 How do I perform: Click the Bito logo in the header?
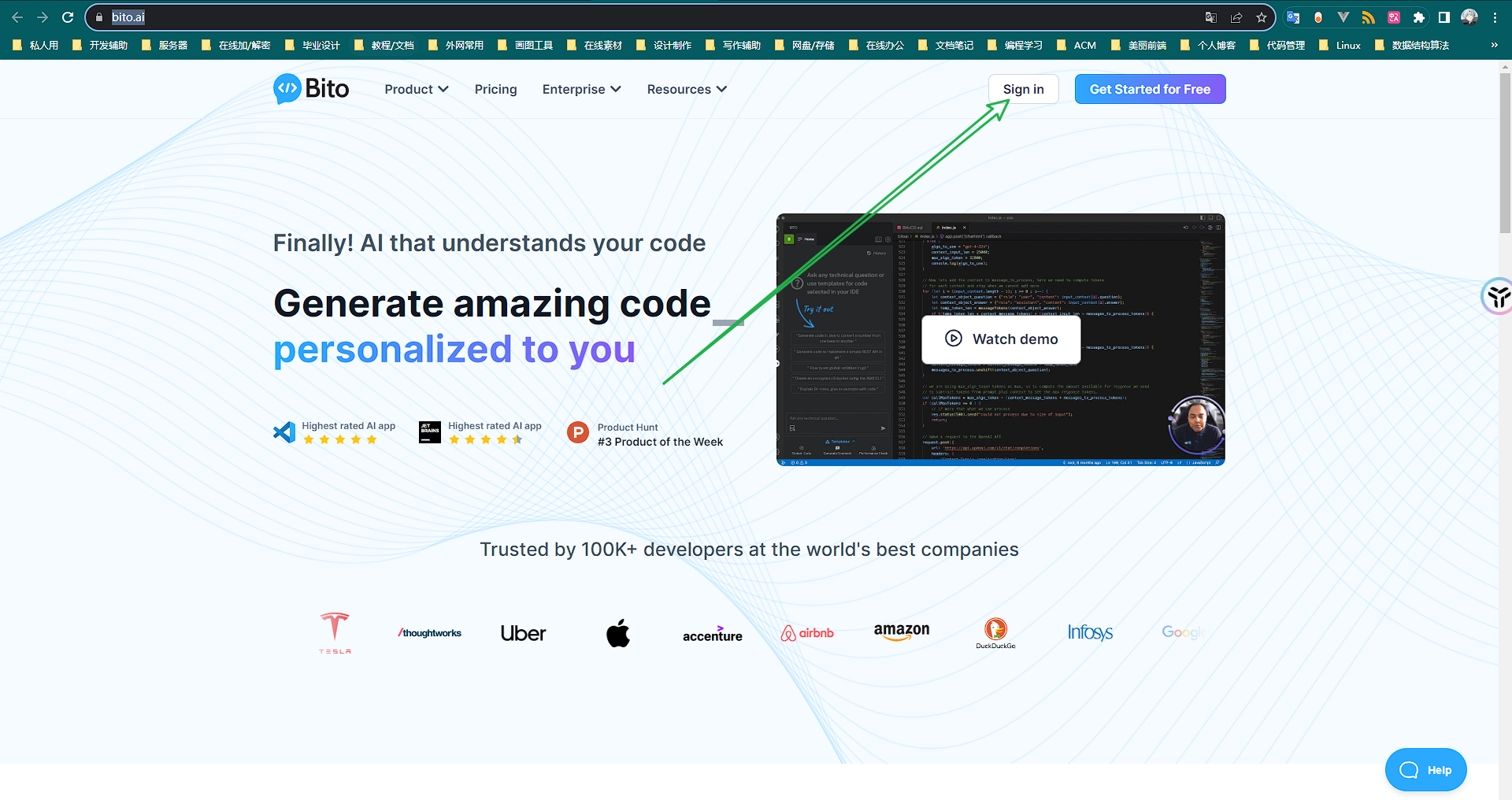point(311,89)
